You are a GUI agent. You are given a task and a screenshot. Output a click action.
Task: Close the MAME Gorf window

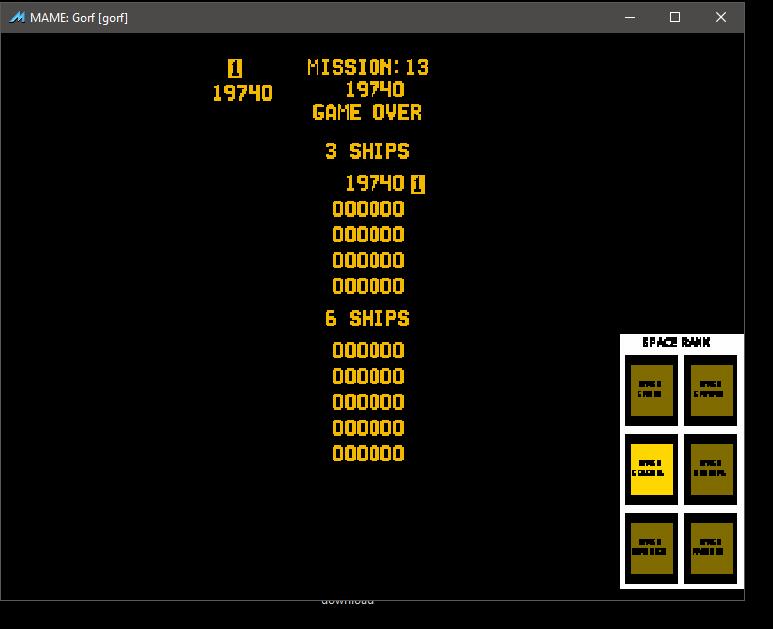[x=720, y=17]
